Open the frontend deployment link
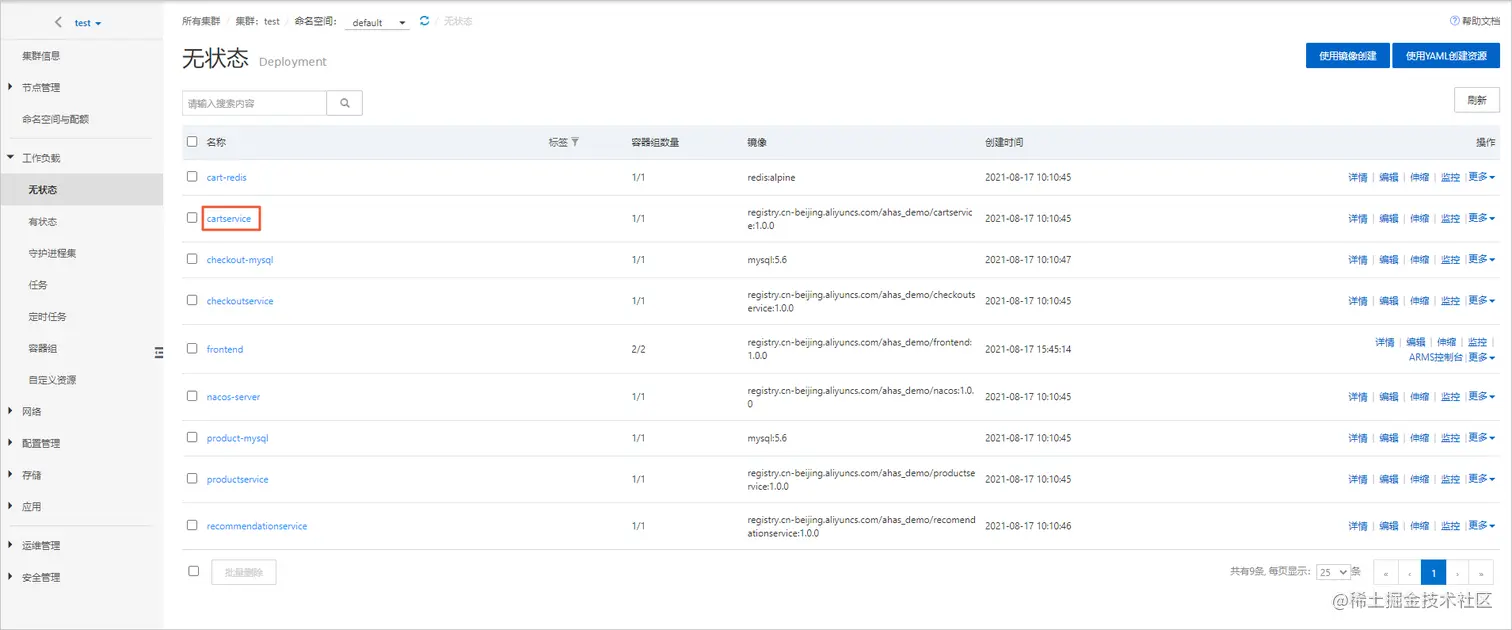The height and width of the screenshot is (630, 1512). (x=225, y=349)
